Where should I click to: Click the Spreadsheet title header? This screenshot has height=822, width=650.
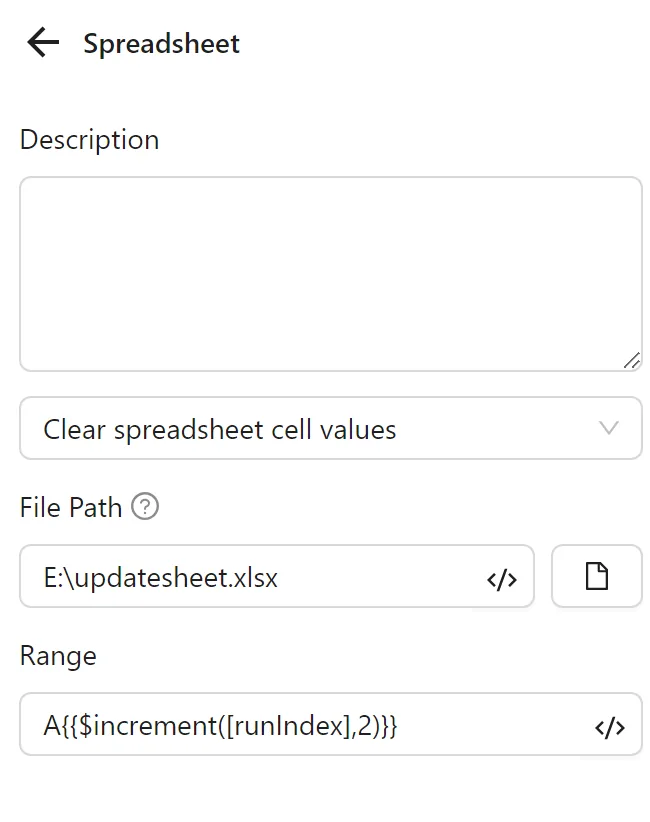pos(161,43)
